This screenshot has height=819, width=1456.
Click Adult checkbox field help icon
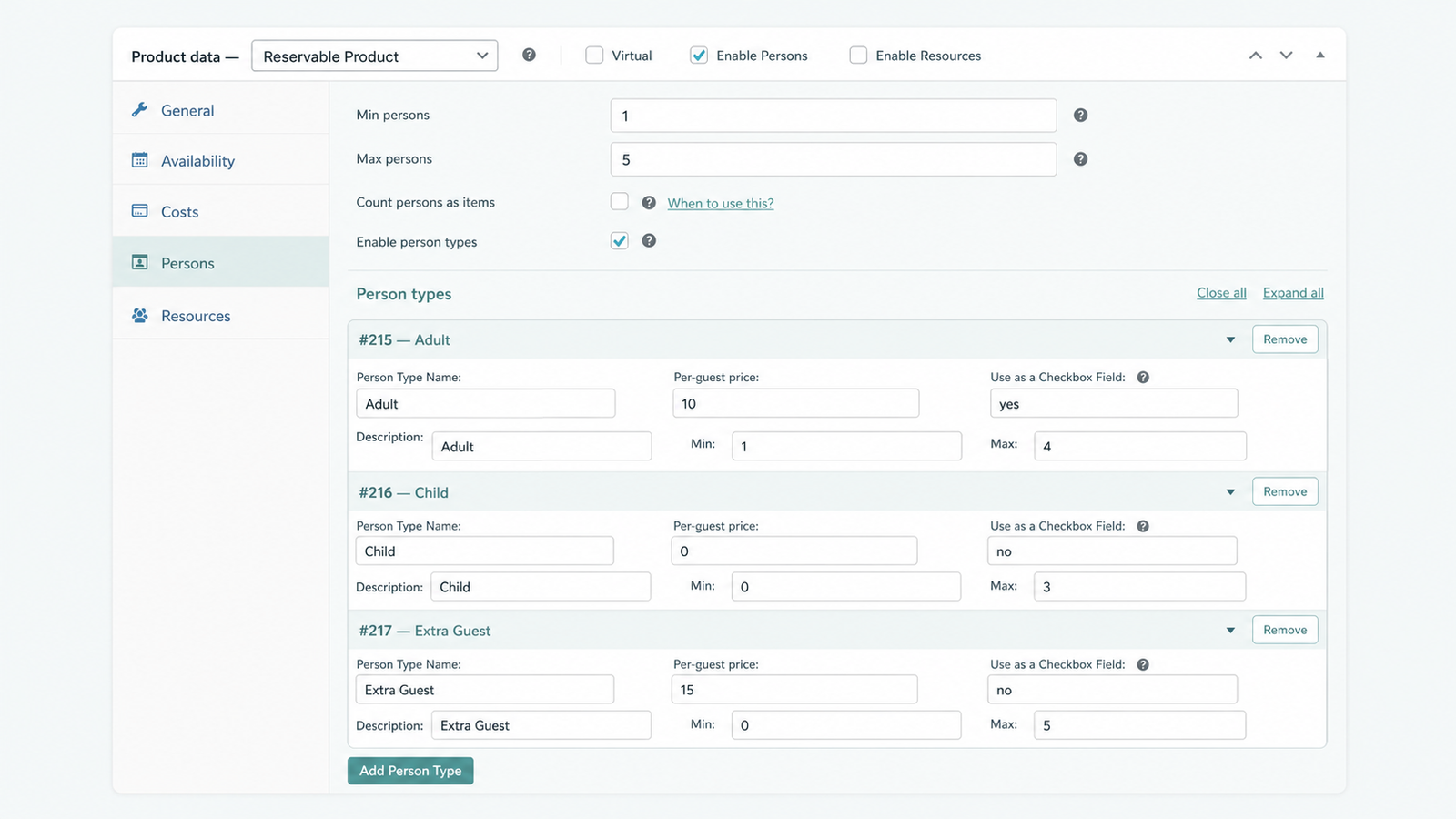click(1143, 378)
